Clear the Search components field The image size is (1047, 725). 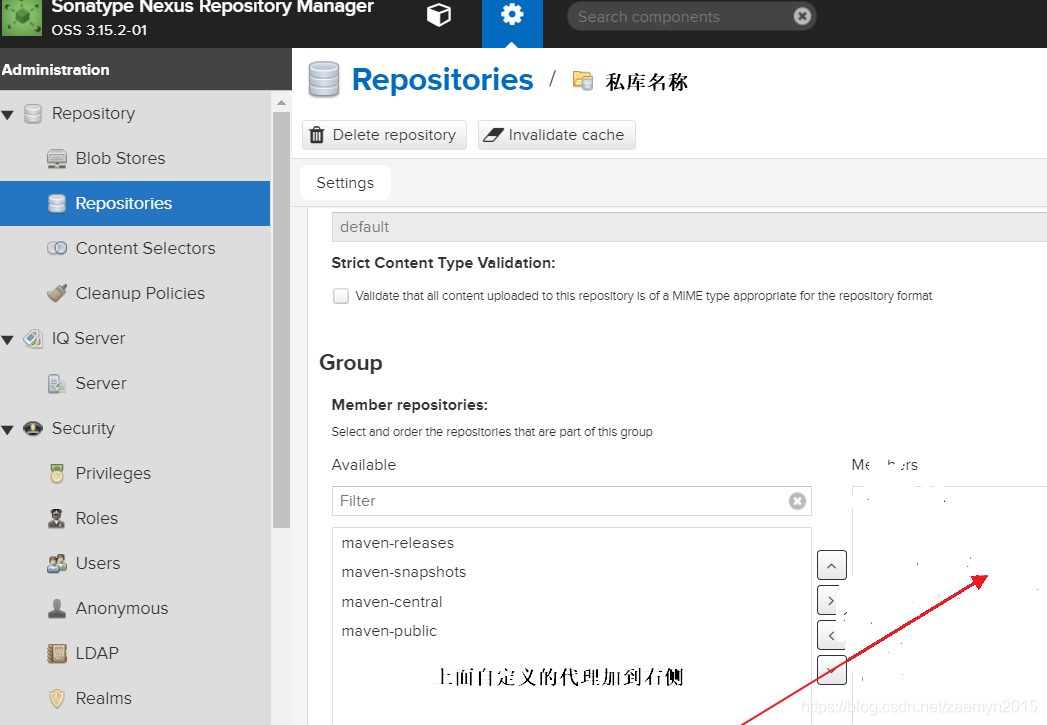802,16
